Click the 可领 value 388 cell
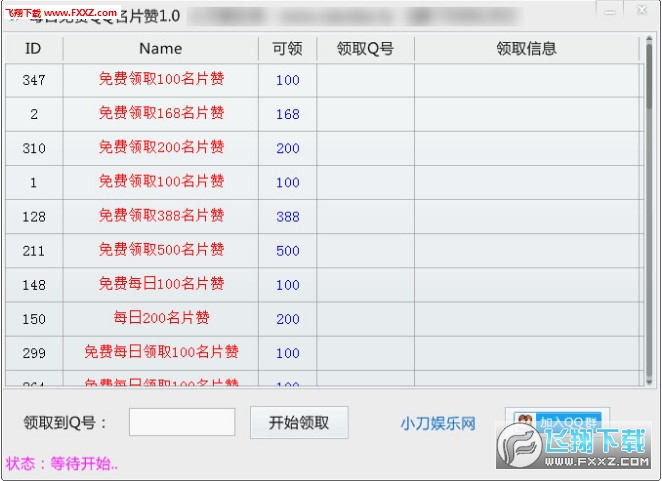 click(288, 216)
